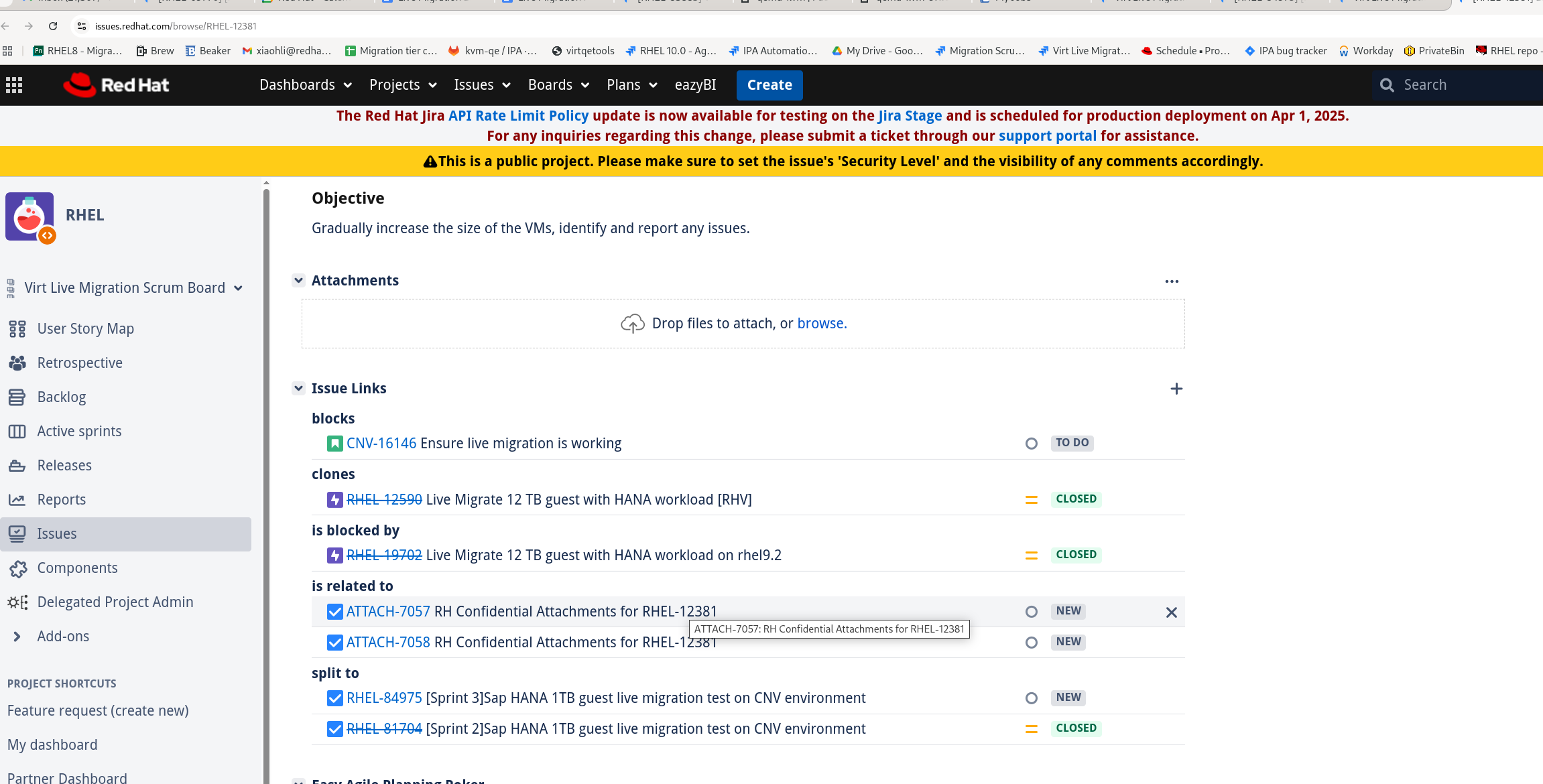Click the cloud upload icon in attachments
This screenshot has height=784, width=1543.
[632, 324]
